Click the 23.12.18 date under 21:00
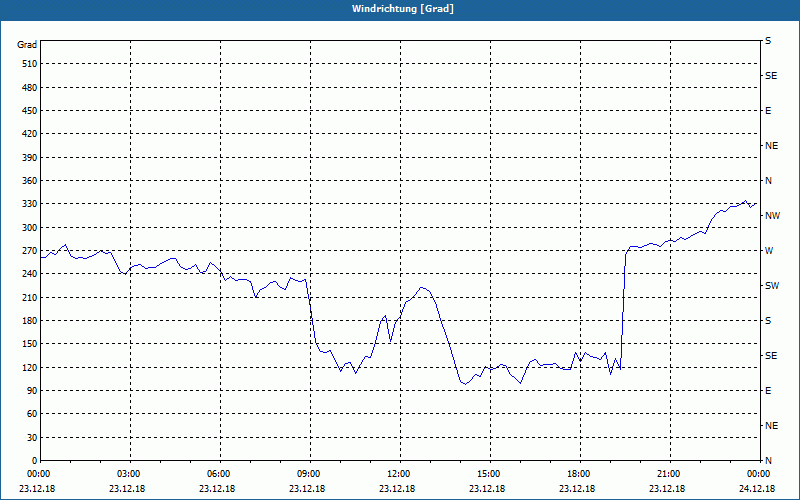The width and height of the screenshot is (800, 500). pyautogui.click(x=667, y=489)
